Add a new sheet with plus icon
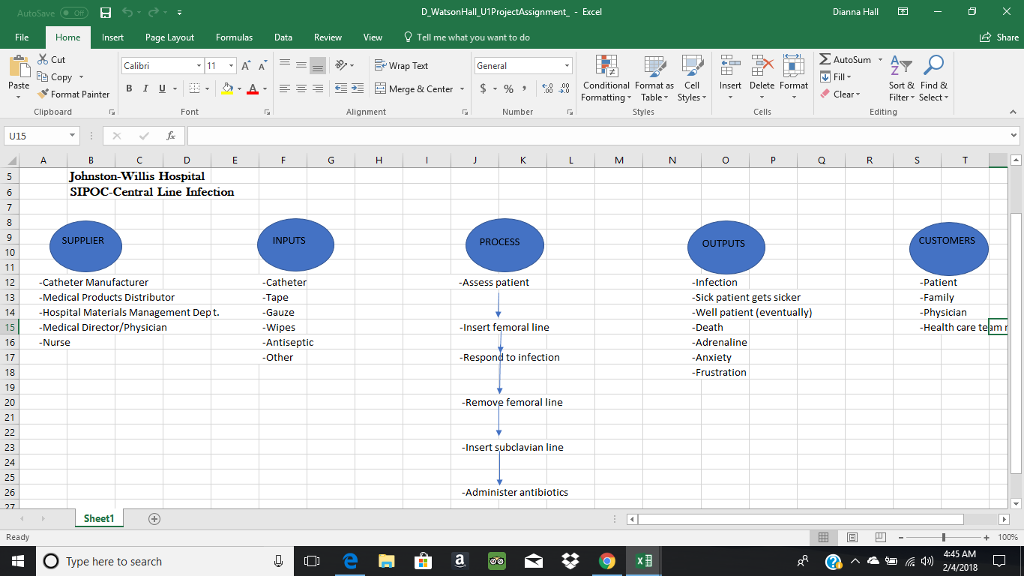Viewport: 1024px width, 576px height. coord(154,519)
